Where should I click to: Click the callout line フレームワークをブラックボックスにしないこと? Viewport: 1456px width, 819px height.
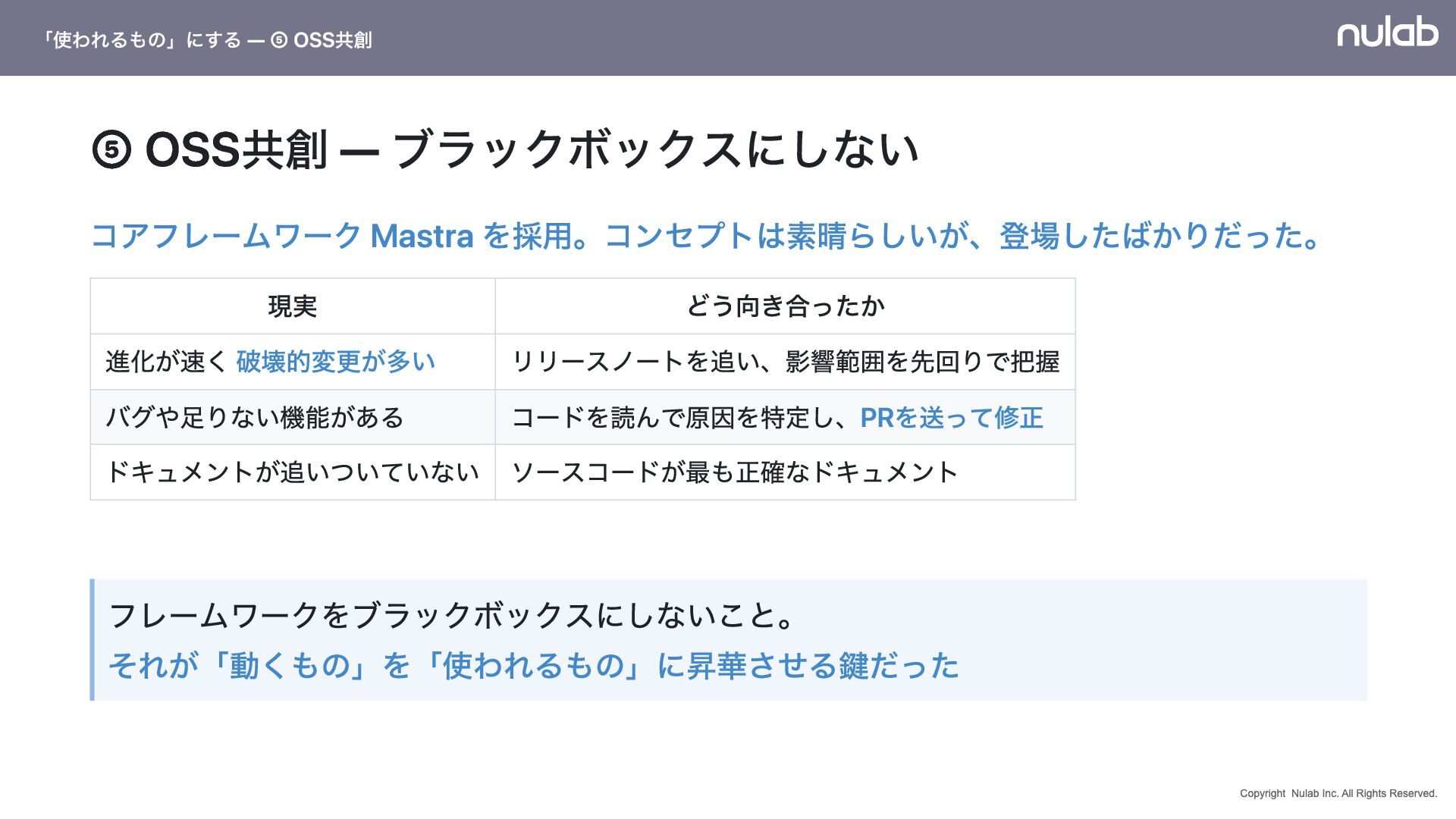tap(451, 615)
